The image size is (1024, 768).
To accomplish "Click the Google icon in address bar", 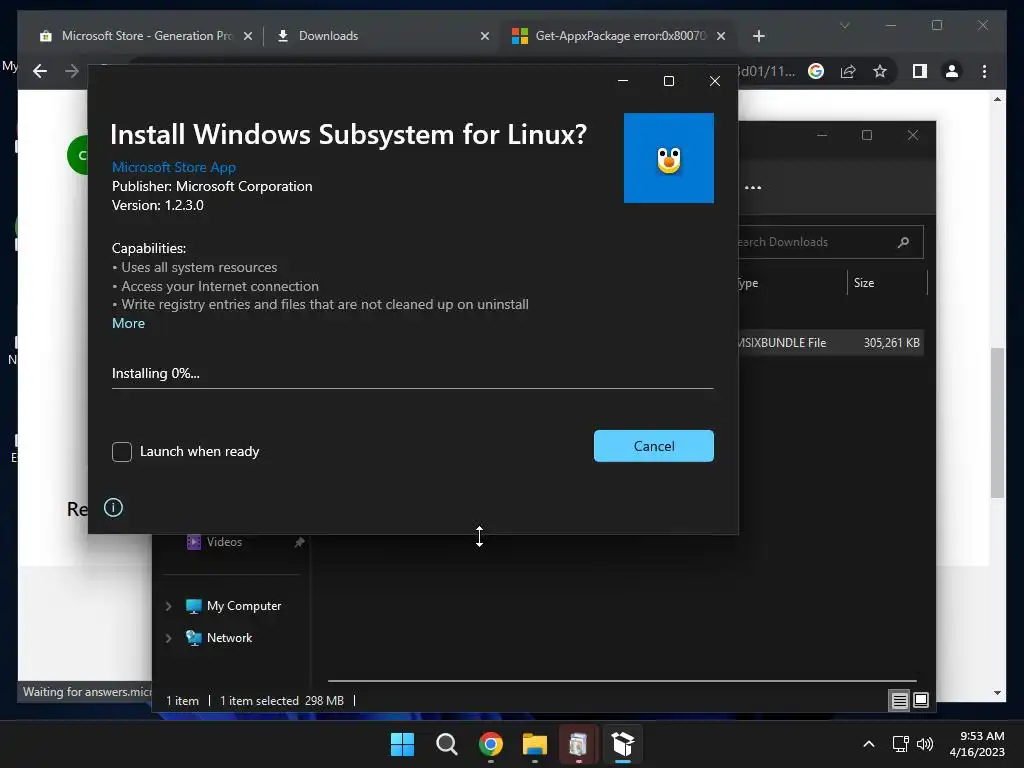I will click(816, 71).
